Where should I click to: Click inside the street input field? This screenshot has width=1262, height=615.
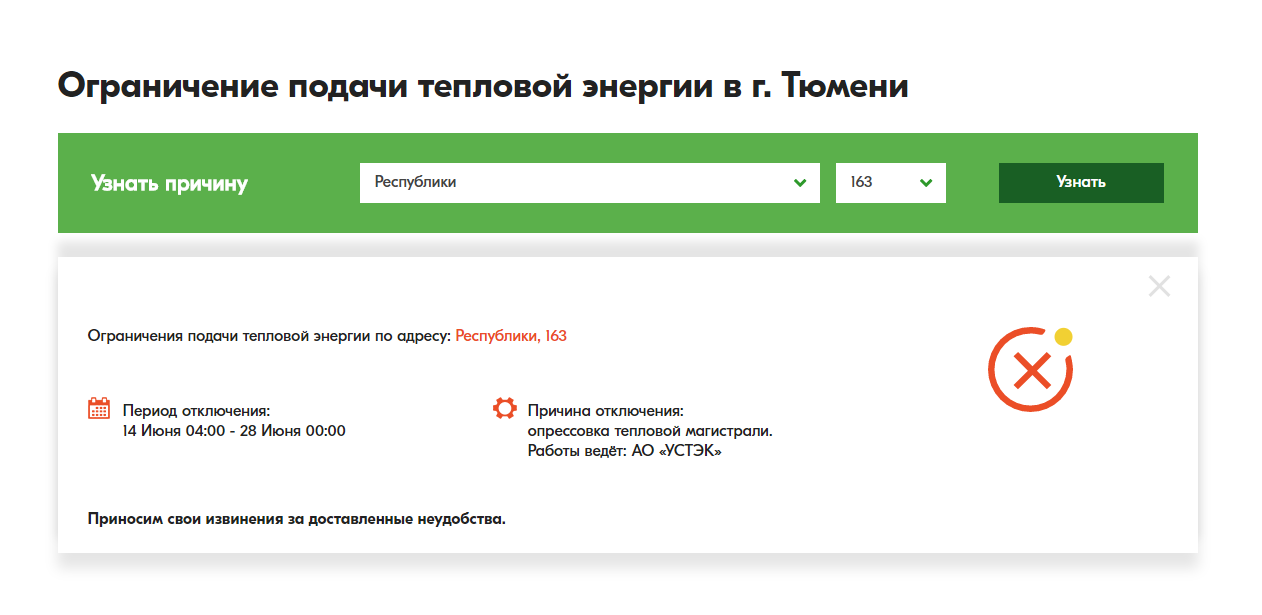[550, 183]
